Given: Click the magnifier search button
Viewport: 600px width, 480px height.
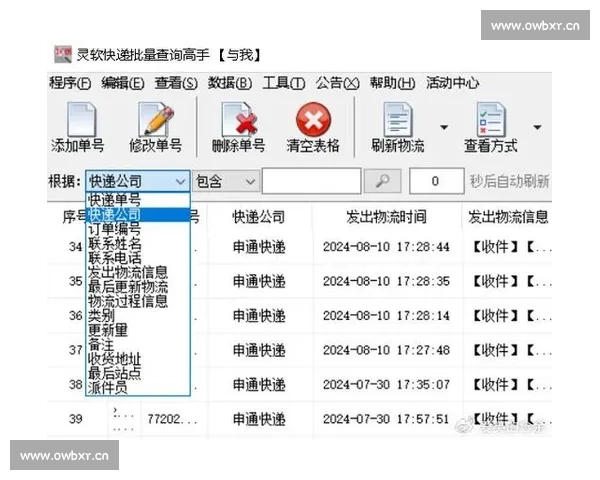Looking at the screenshot, I should click(x=383, y=181).
